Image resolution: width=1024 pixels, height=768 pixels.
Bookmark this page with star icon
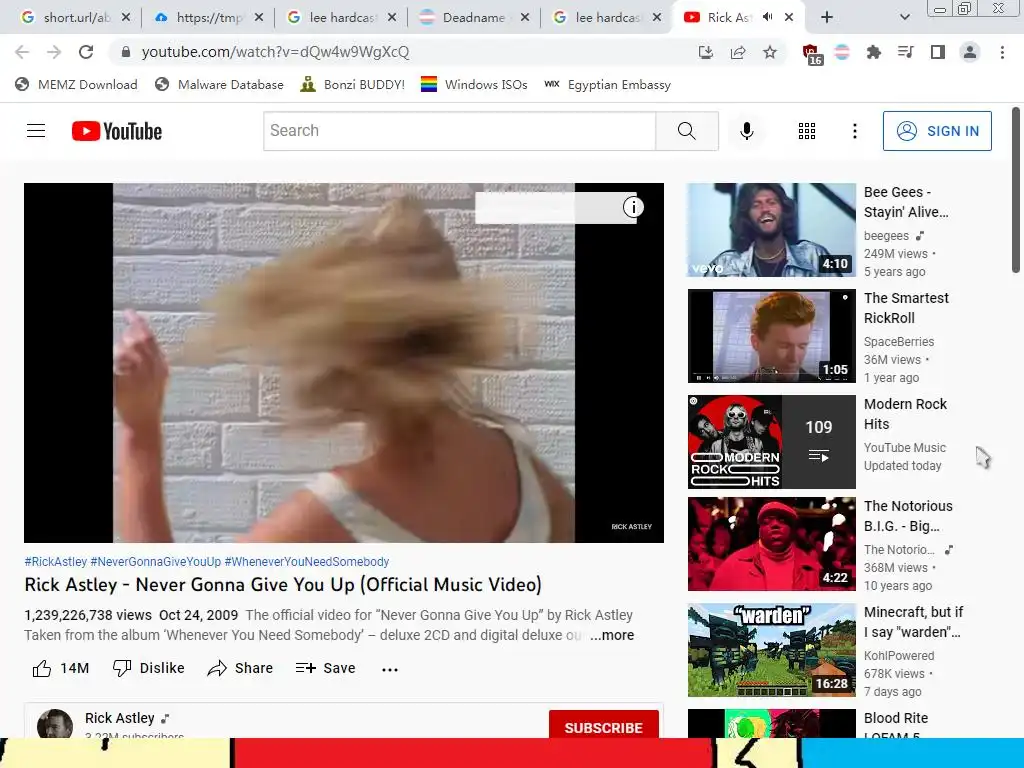pyautogui.click(x=770, y=52)
